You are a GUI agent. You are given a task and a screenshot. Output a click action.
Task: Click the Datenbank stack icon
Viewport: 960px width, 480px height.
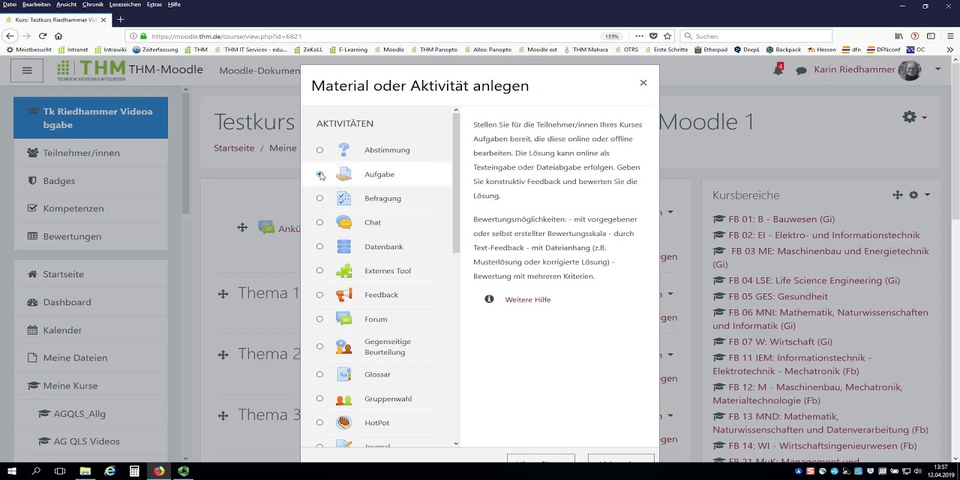pyautogui.click(x=343, y=247)
